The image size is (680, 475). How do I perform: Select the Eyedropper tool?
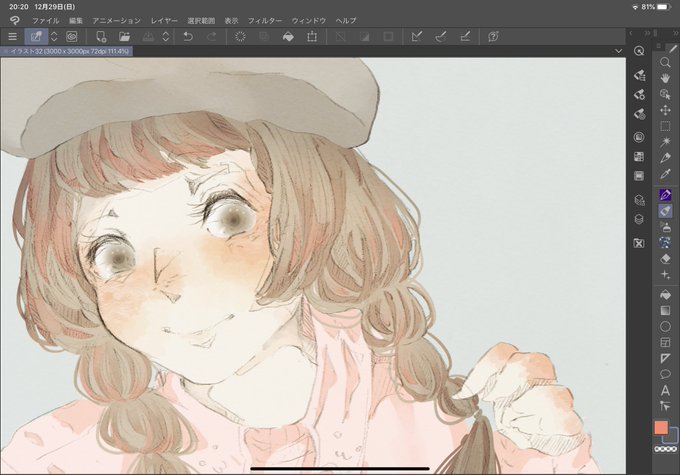coord(665,174)
